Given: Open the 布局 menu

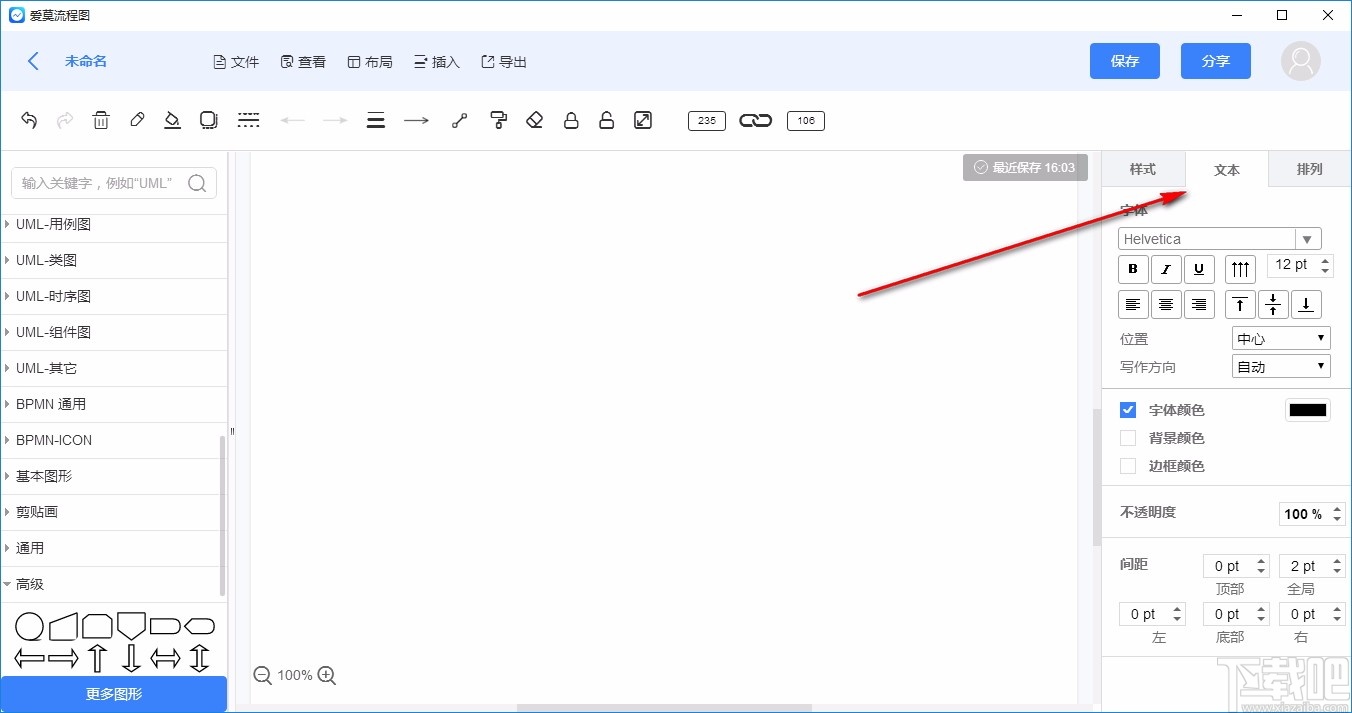Looking at the screenshot, I should tap(370, 62).
